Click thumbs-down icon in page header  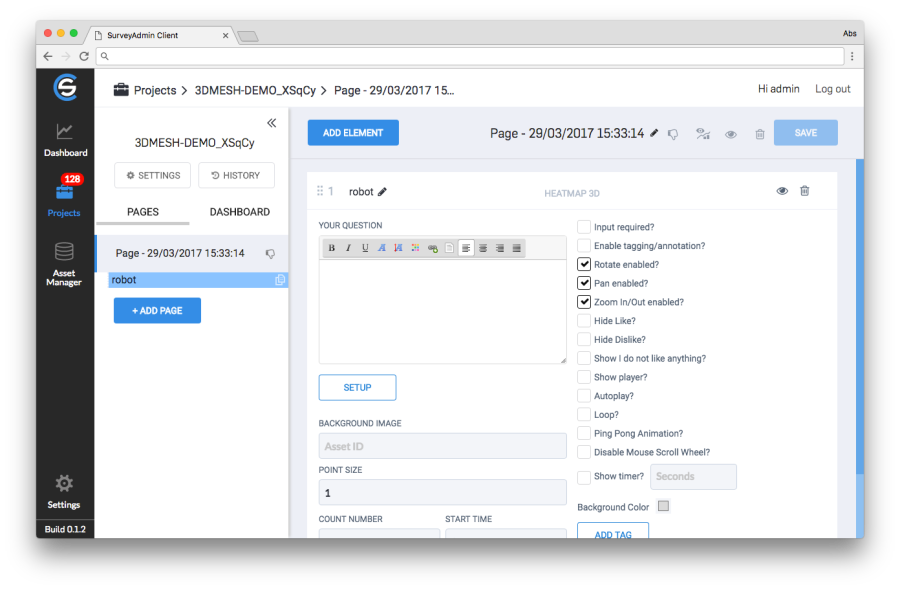673,134
